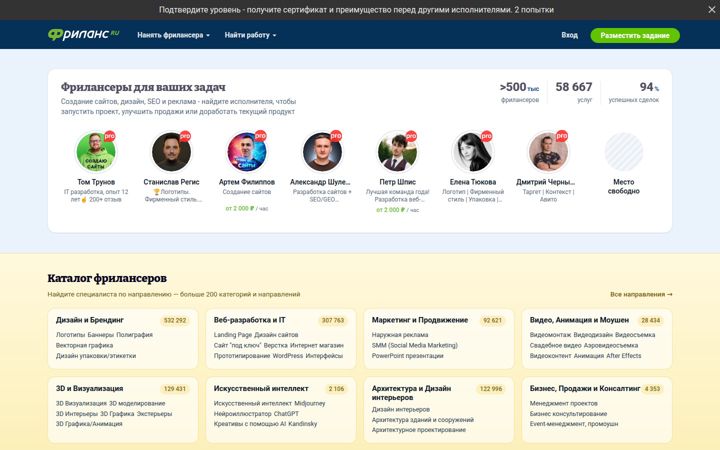Click the Баннеры subcategory link

point(101,335)
